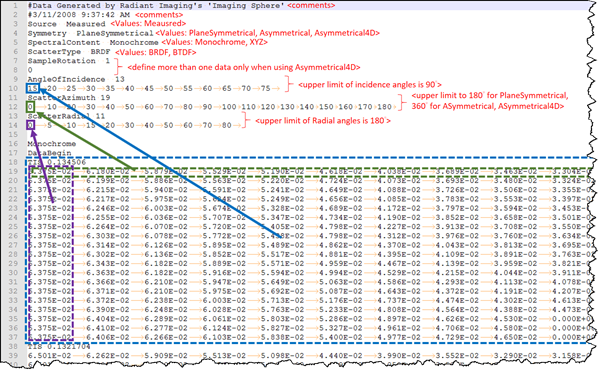Click data value 5.940E-02 on line 21
This screenshot has width=600, height=371.
point(166,190)
